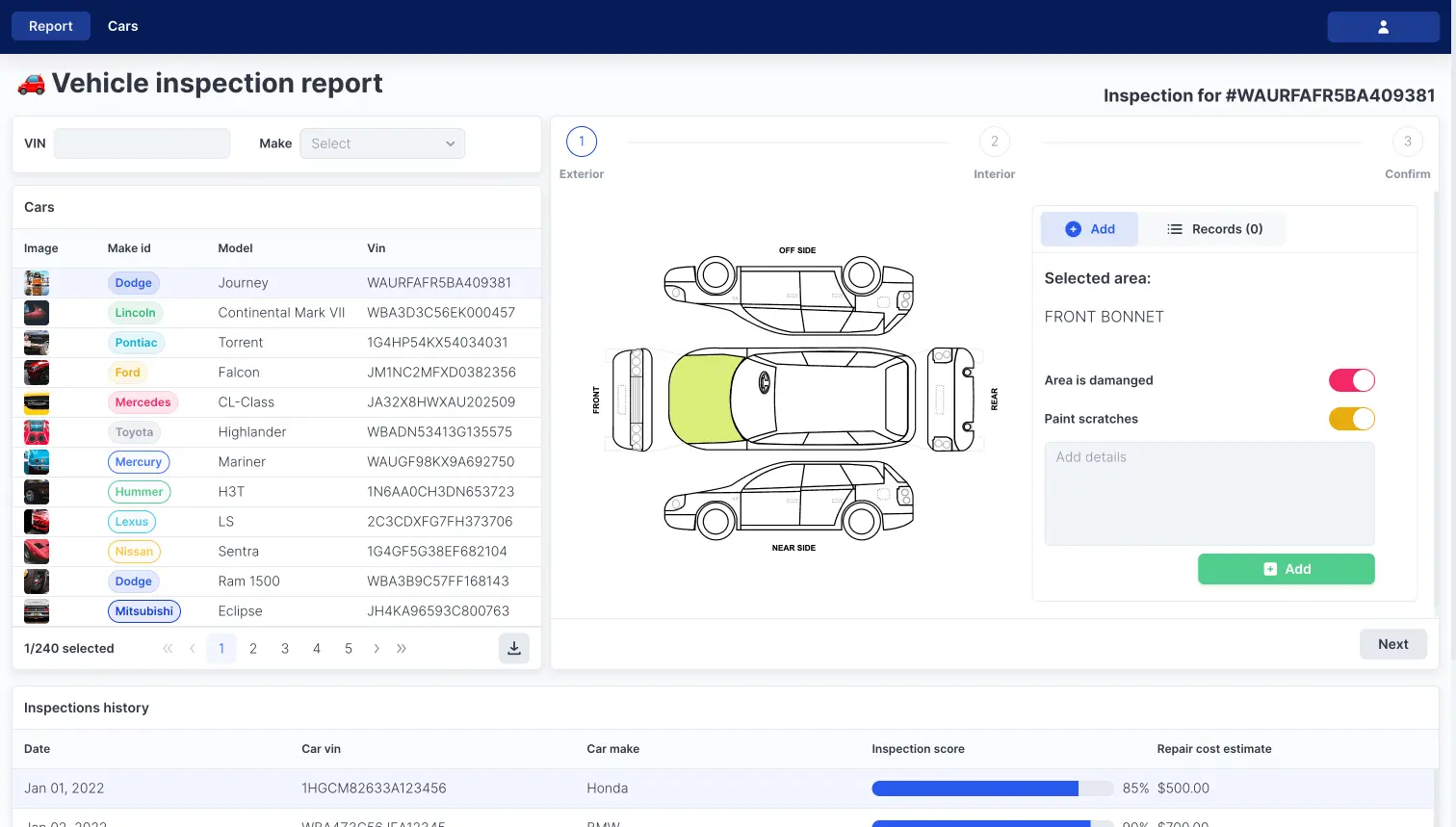Switch to the Cars page in the navigation bar
1456x827 pixels.
[122, 26]
